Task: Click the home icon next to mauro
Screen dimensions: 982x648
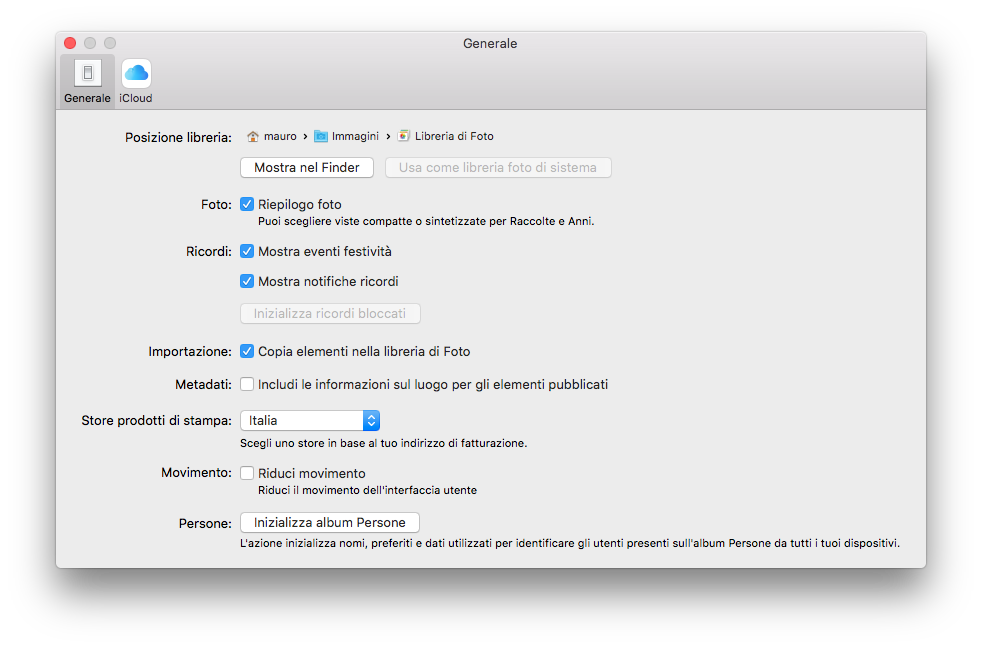Action: click(253, 136)
